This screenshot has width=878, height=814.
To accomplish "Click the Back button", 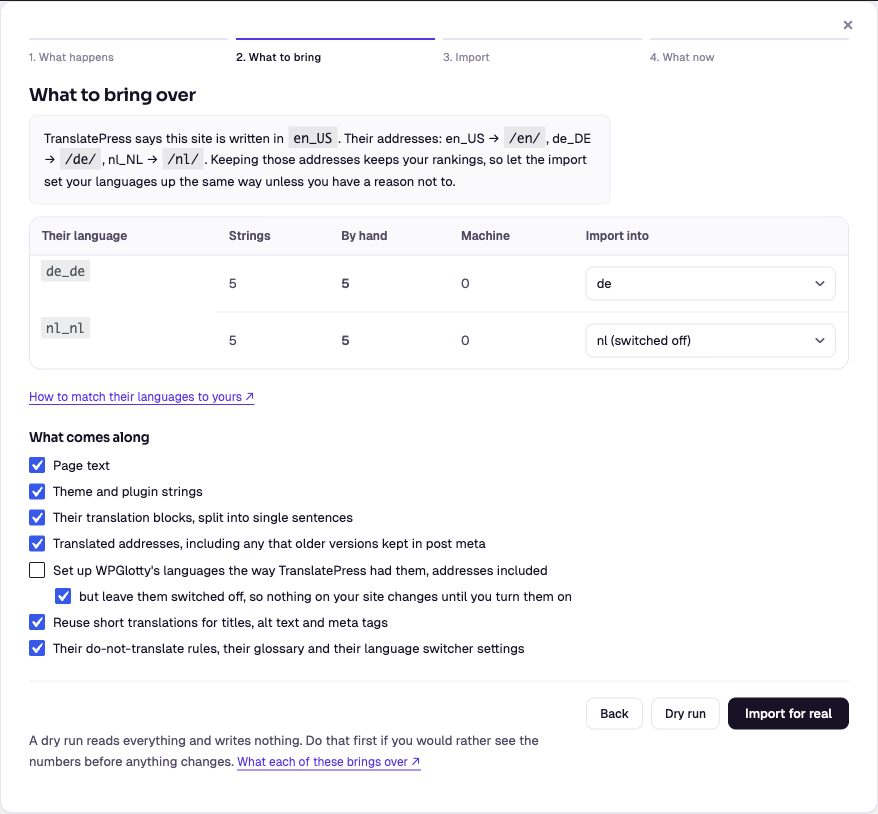I will pos(614,713).
